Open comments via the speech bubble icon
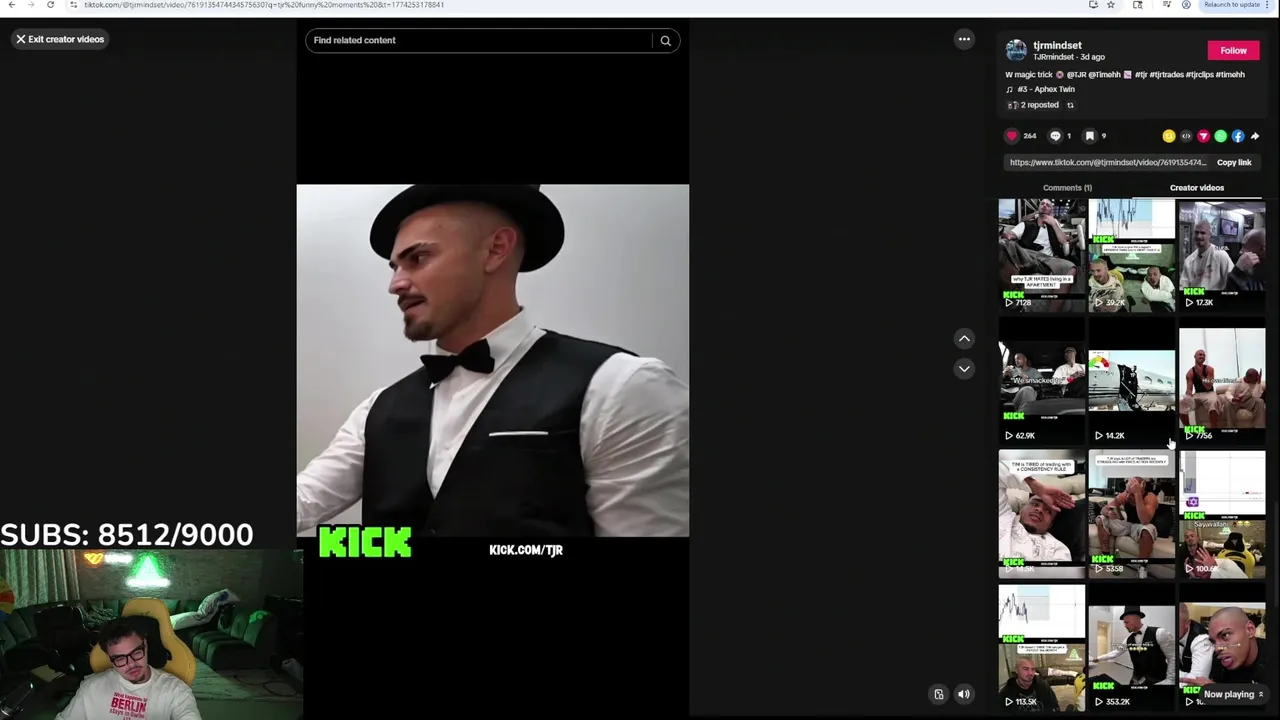1280x720 pixels. pos(1055,136)
